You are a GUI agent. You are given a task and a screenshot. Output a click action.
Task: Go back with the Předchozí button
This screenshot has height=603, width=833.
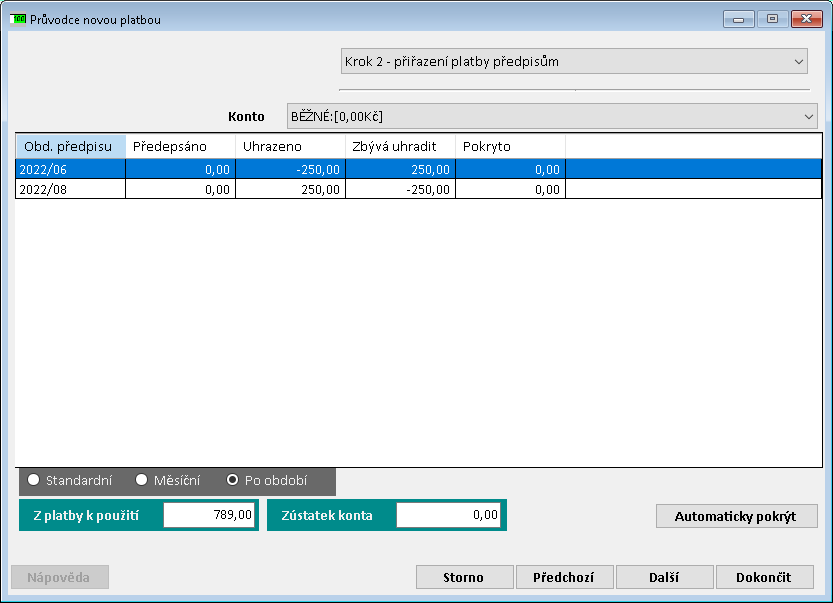pos(564,577)
